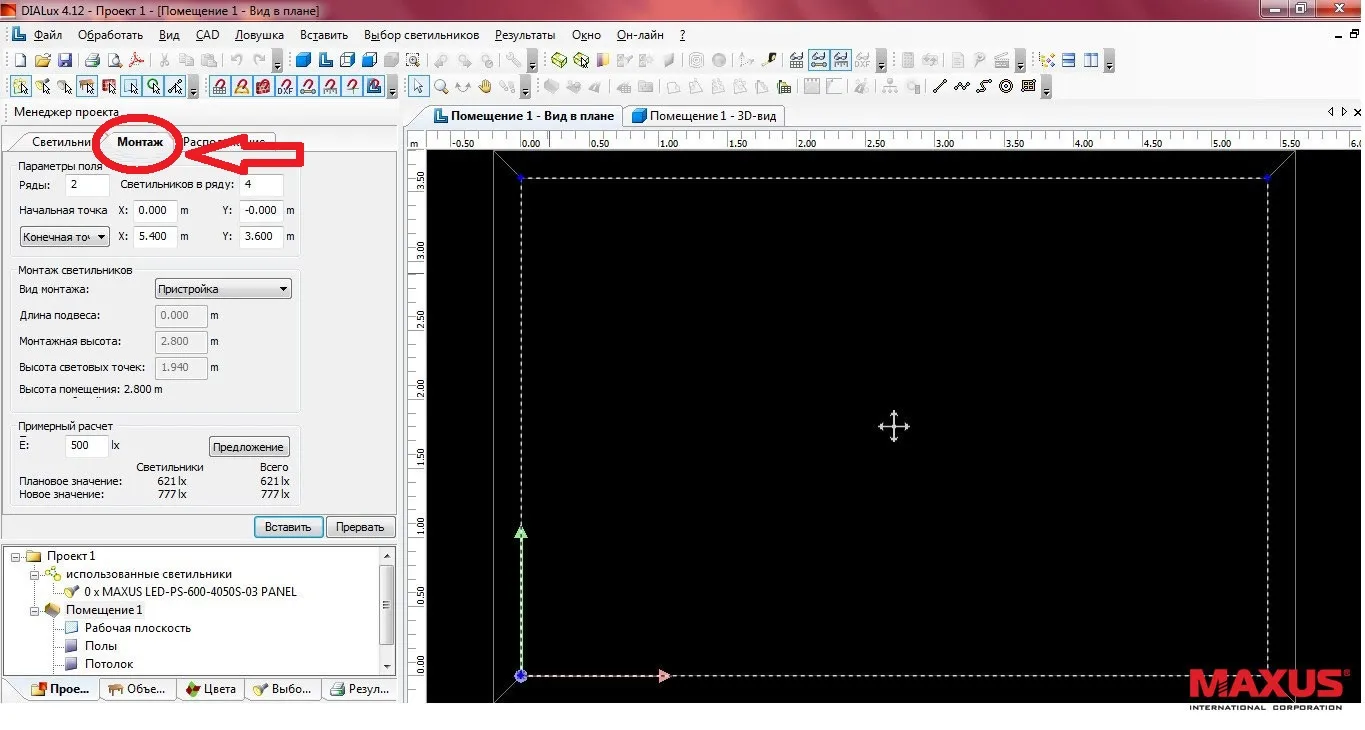Click the New project icon

tap(20, 60)
